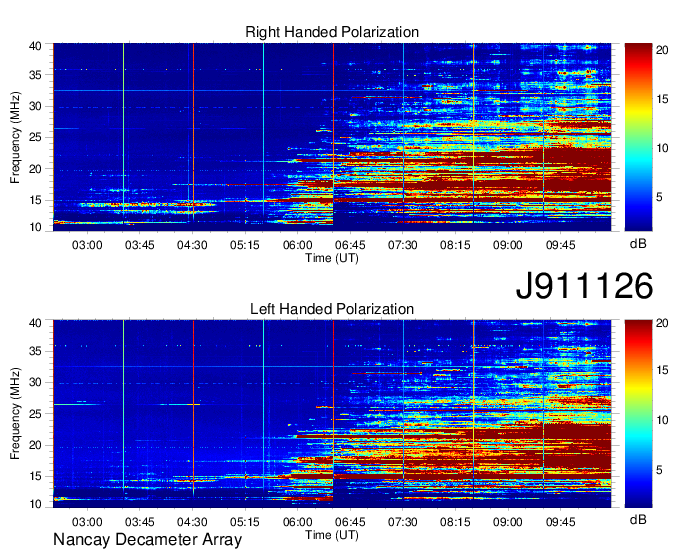Click the "20" dB tick on lower color bar
Viewport: 680px width, 552px height.
662,323
